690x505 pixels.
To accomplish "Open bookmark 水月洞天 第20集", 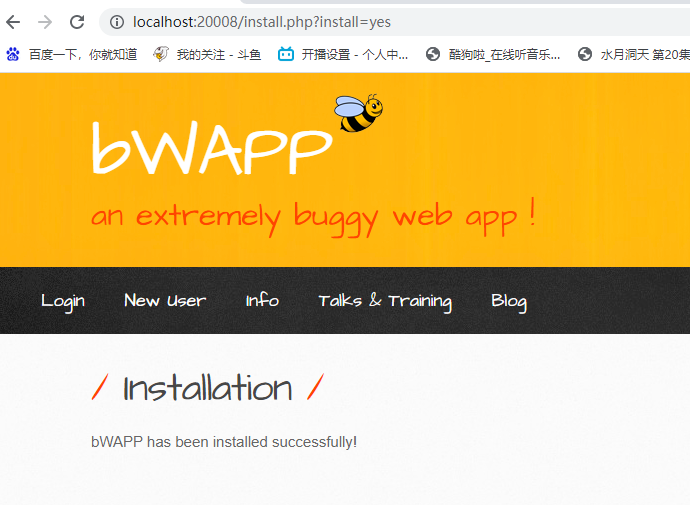I will coord(645,55).
